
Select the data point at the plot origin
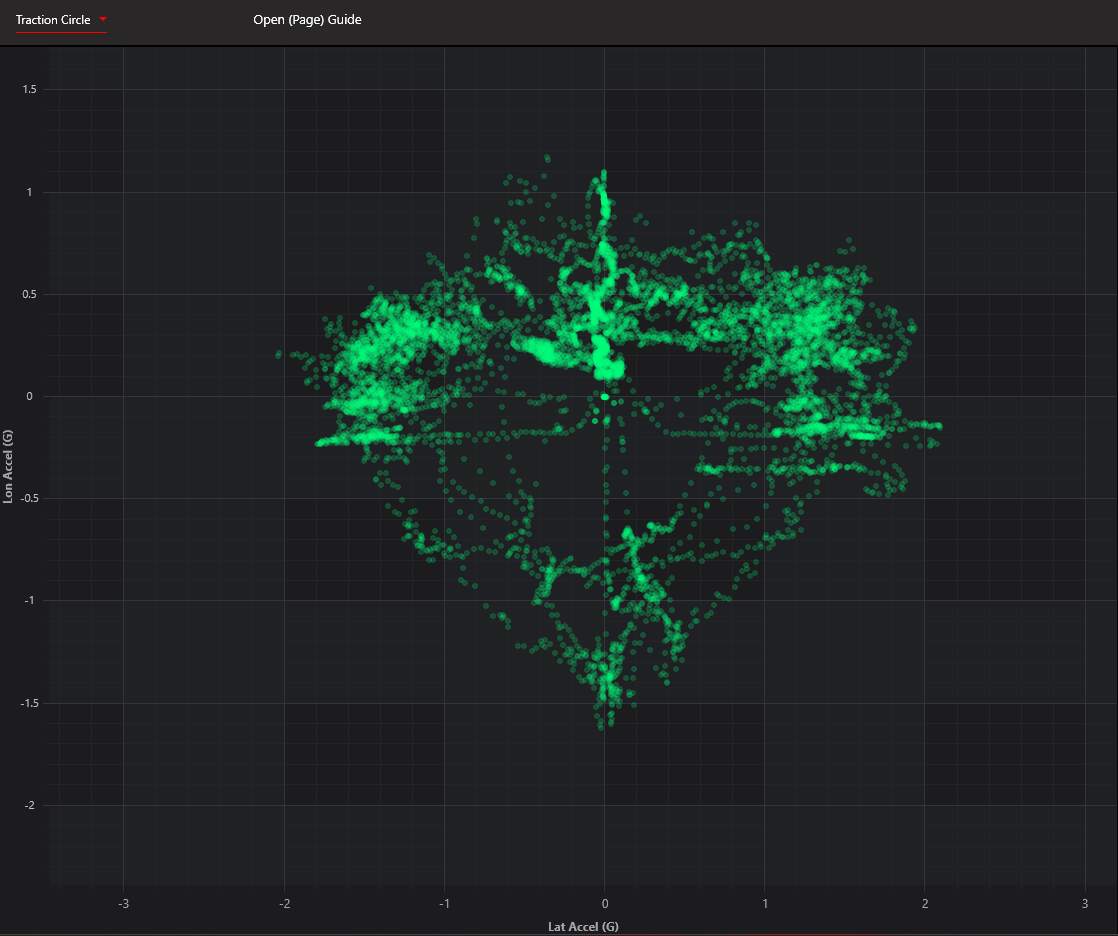coord(604,397)
